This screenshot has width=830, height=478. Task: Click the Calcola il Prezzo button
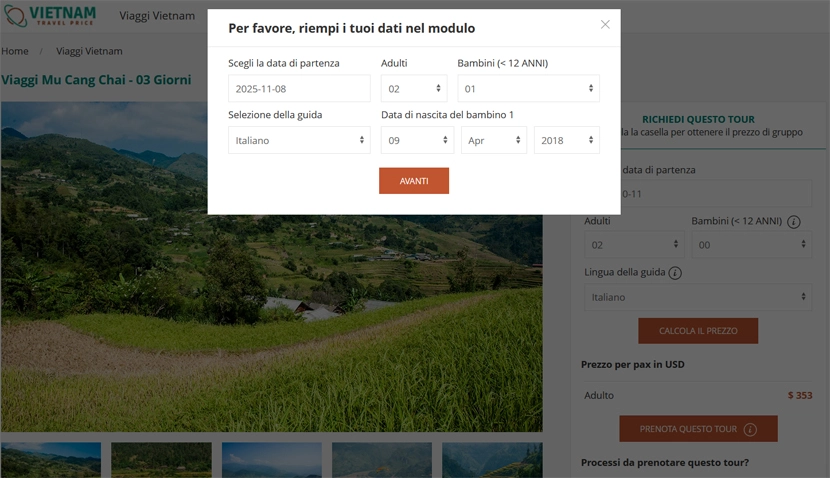698,331
